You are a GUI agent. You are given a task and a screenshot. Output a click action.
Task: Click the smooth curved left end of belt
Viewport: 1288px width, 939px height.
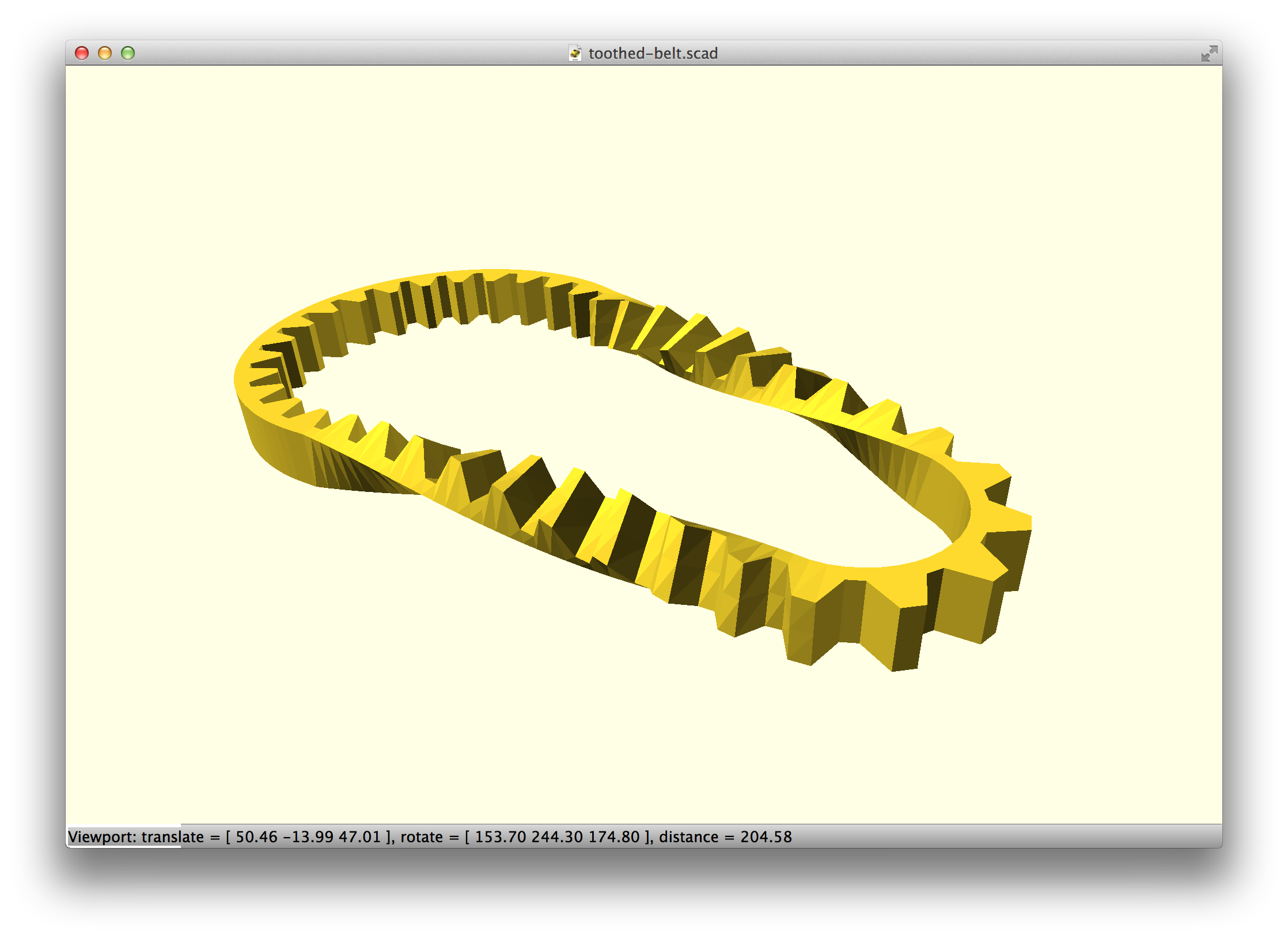(x=271, y=444)
